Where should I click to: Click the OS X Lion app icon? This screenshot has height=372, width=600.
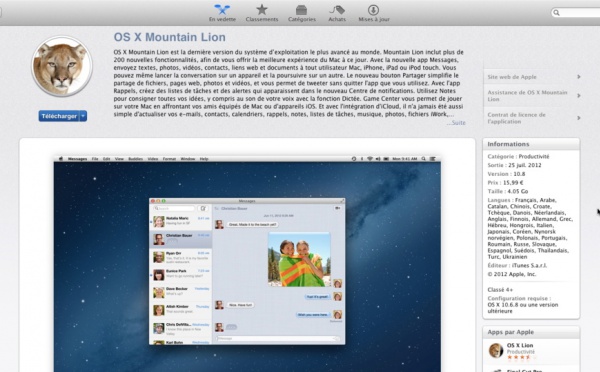[x=496, y=350]
